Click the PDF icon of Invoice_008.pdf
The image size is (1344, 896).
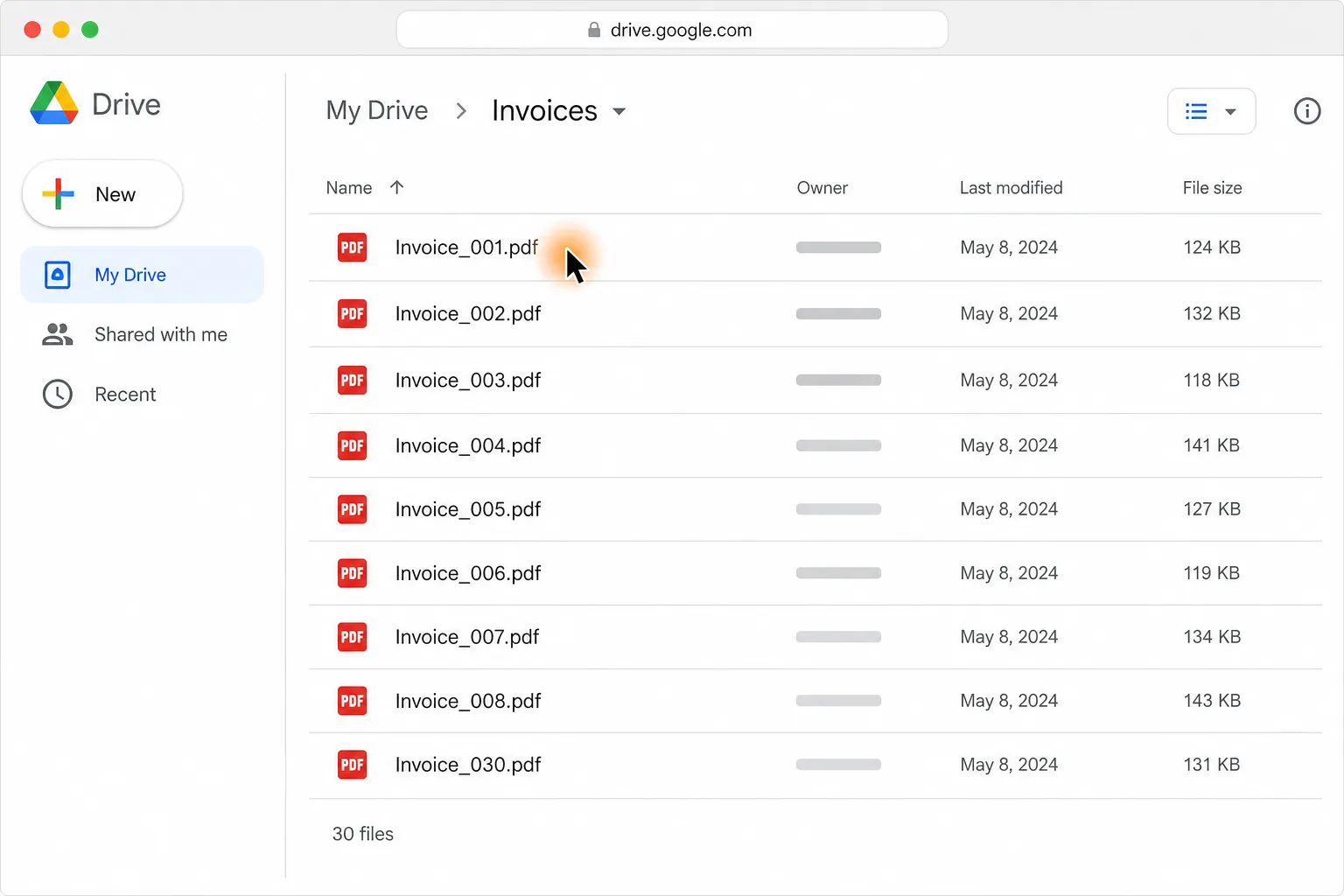pyautogui.click(x=353, y=701)
